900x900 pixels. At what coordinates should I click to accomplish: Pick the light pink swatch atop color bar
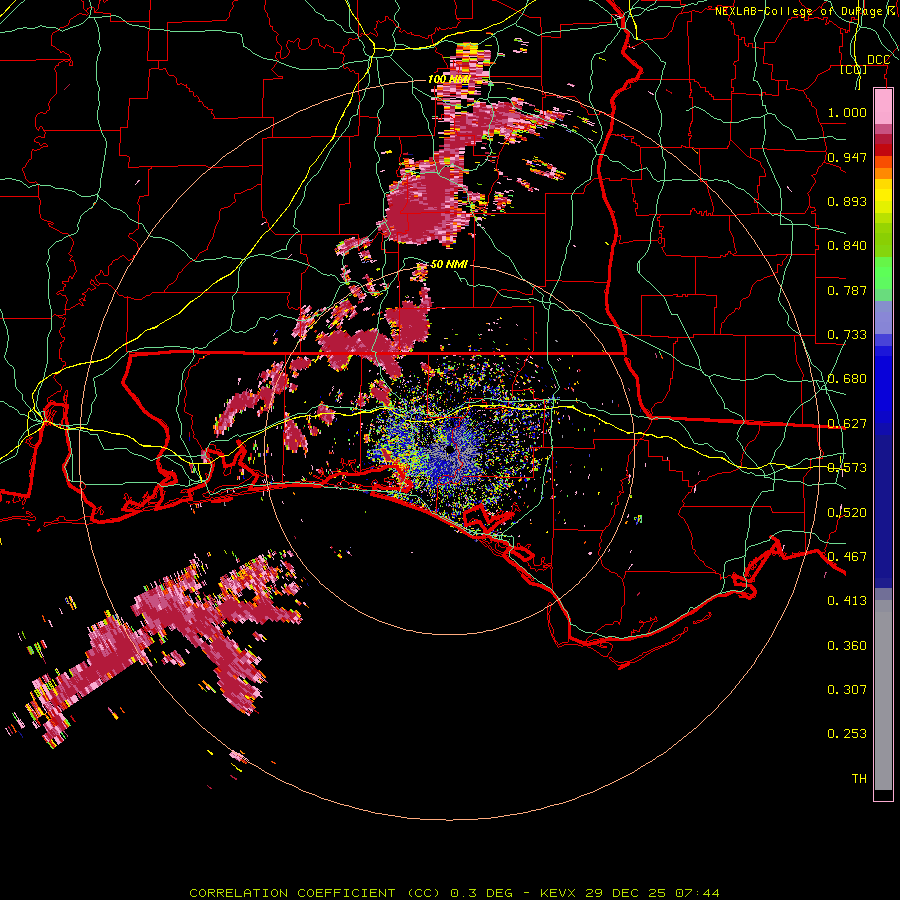(x=883, y=107)
